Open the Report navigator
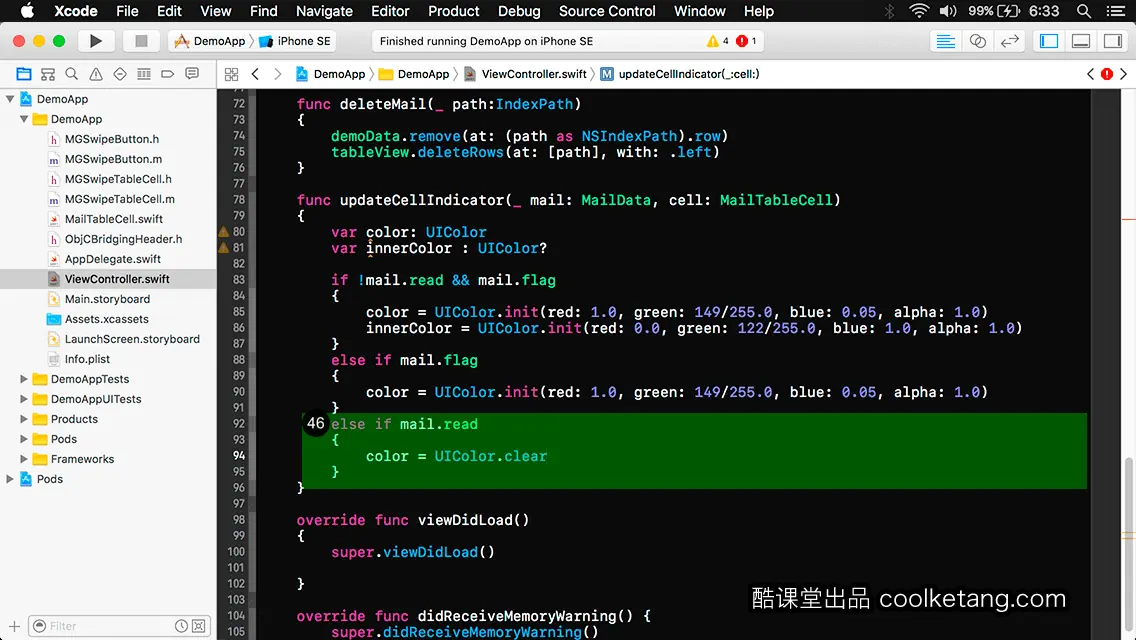The width and height of the screenshot is (1136, 640). pos(192,74)
